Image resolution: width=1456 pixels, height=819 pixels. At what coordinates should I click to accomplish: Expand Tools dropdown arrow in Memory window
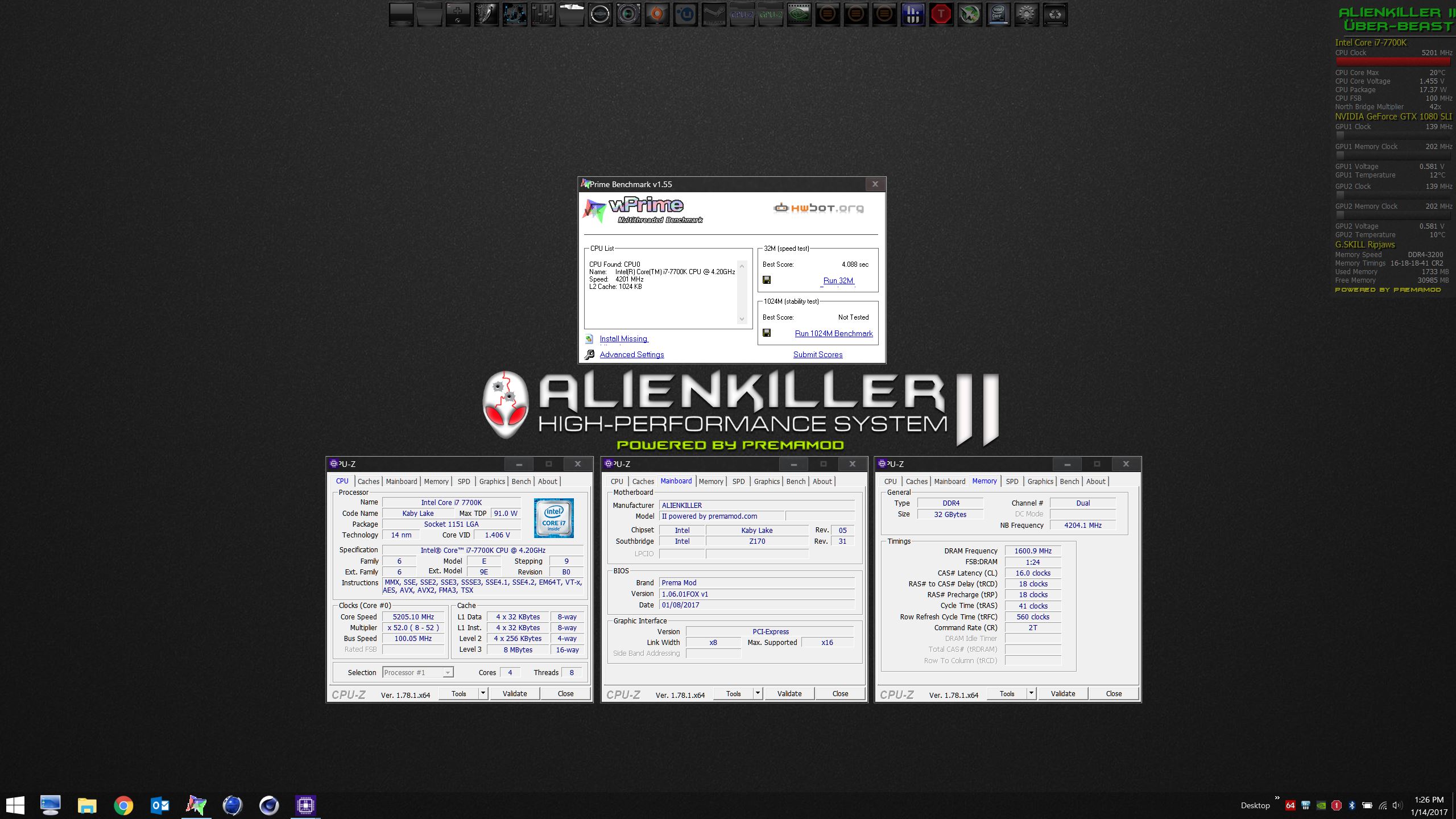pos(1031,693)
